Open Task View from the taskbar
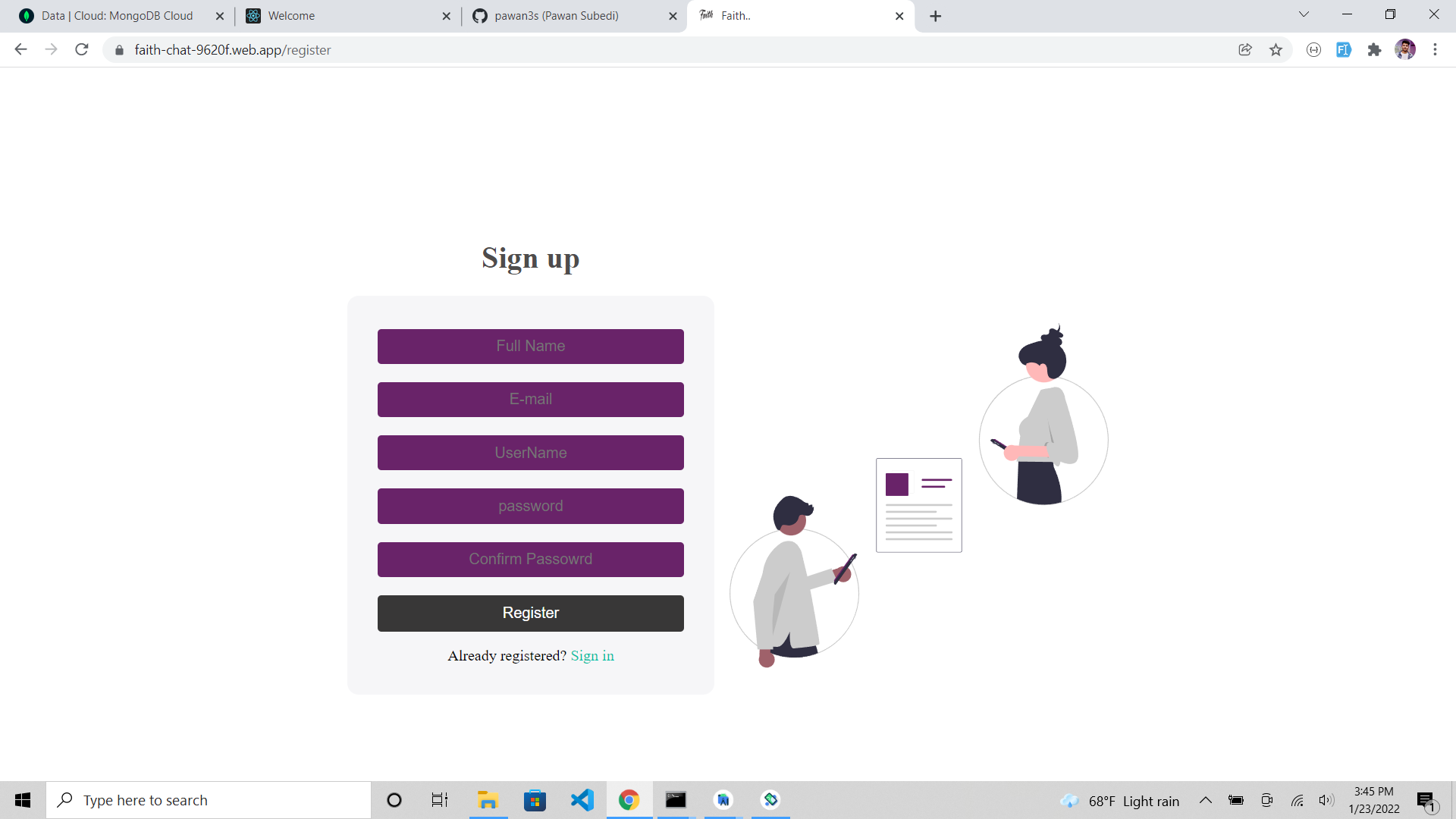1456x819 pixels. pyautogui.click(x=439, y=799)
